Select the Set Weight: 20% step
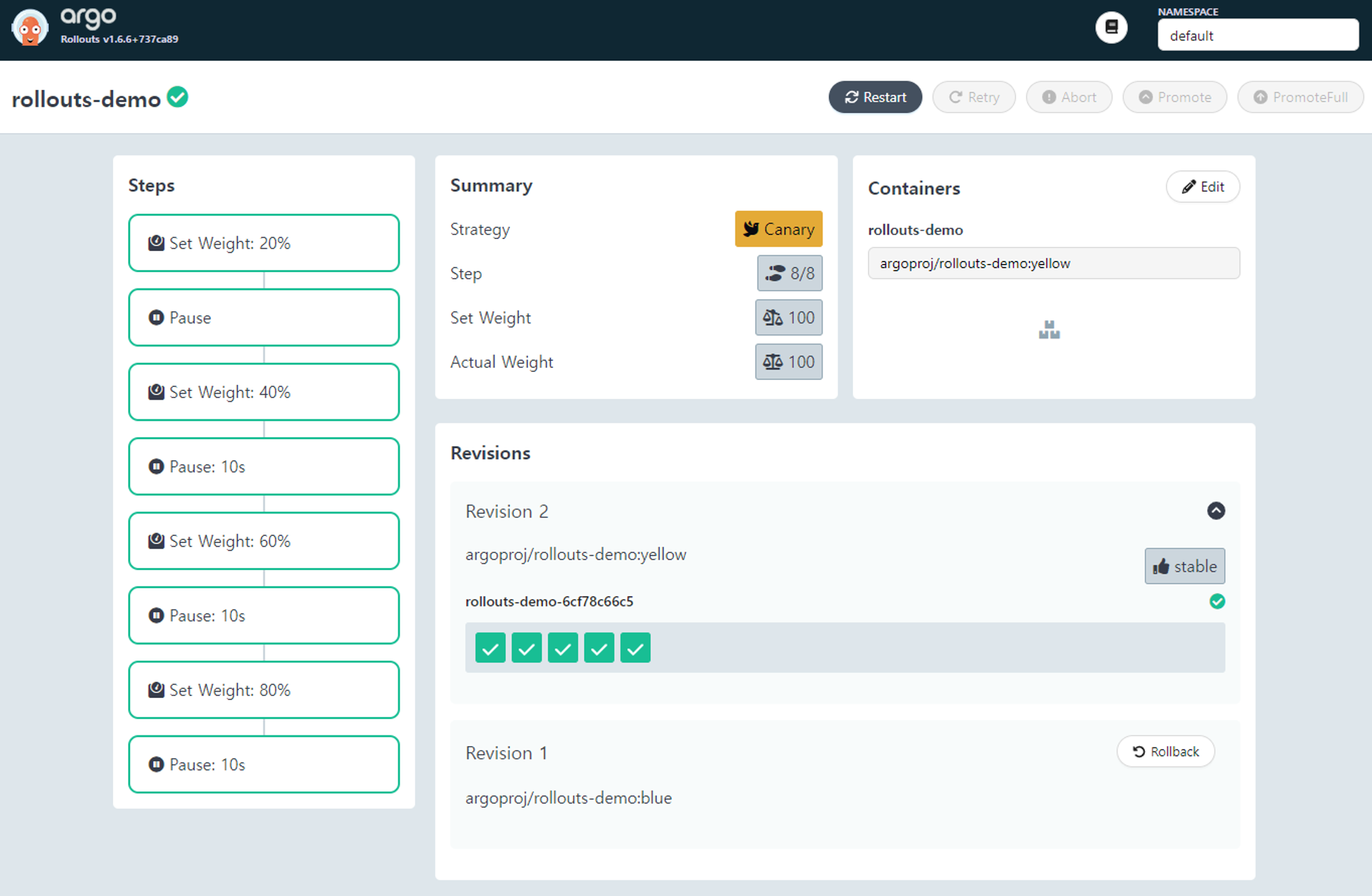 [x=264, y=243]
